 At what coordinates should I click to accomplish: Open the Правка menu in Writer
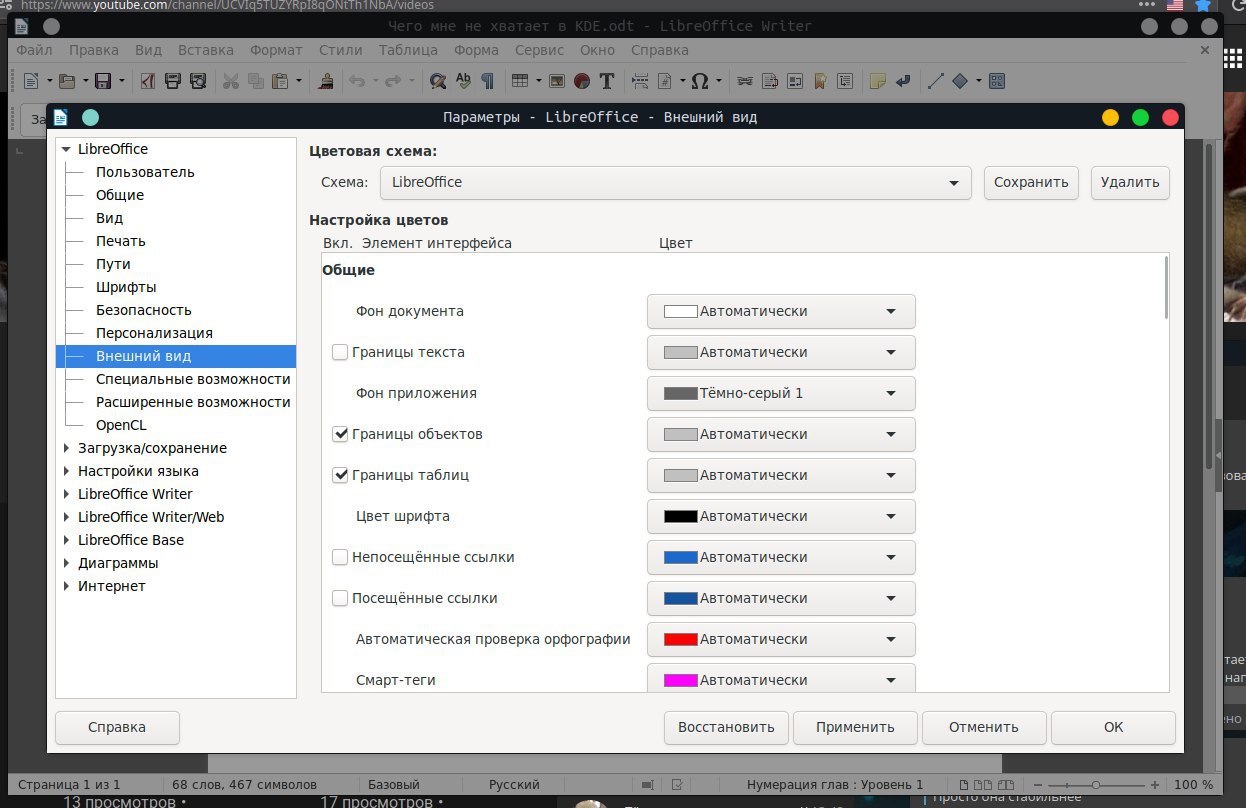pos(94,49)
